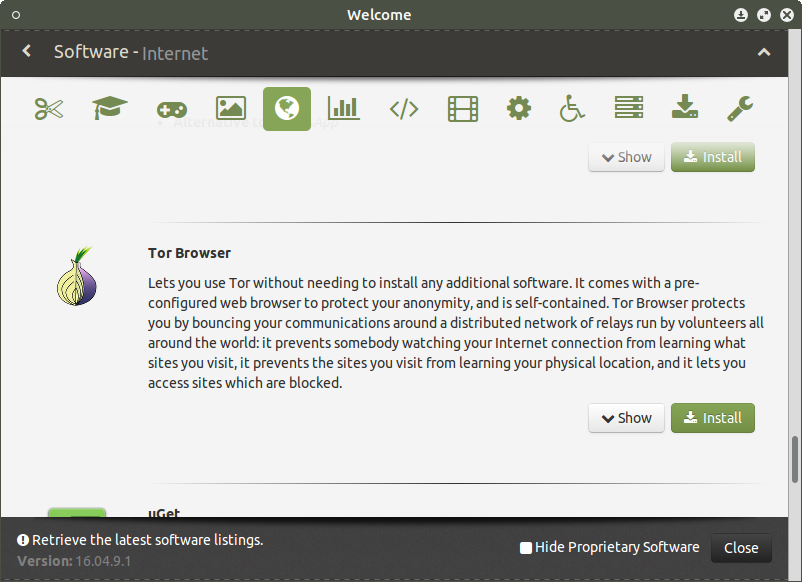Open the Office bar chart category
Viewport: 802px width, 582px height.
coord(344,108)
